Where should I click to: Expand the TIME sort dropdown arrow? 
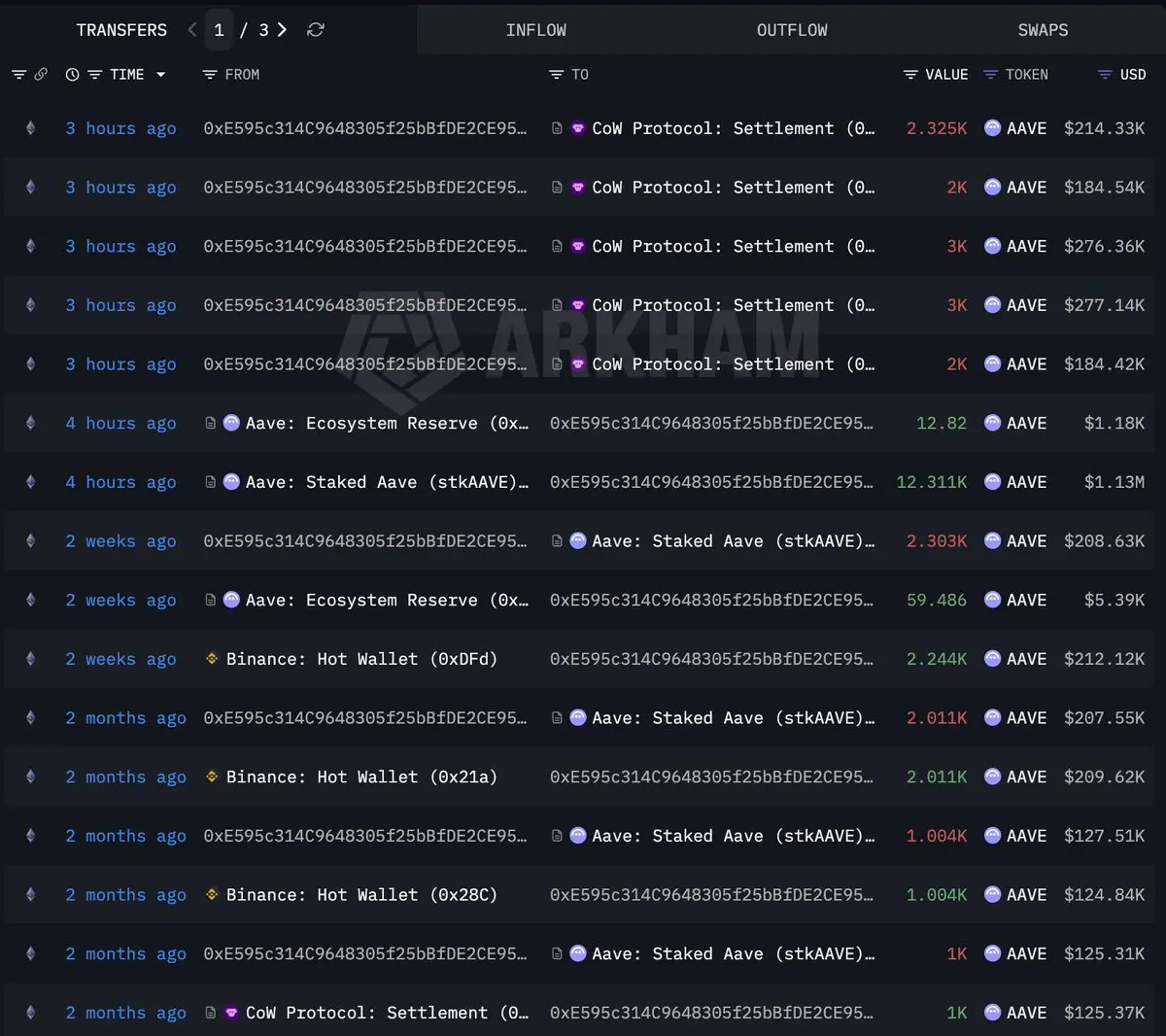pyautogui.click(x=160, y=75)
